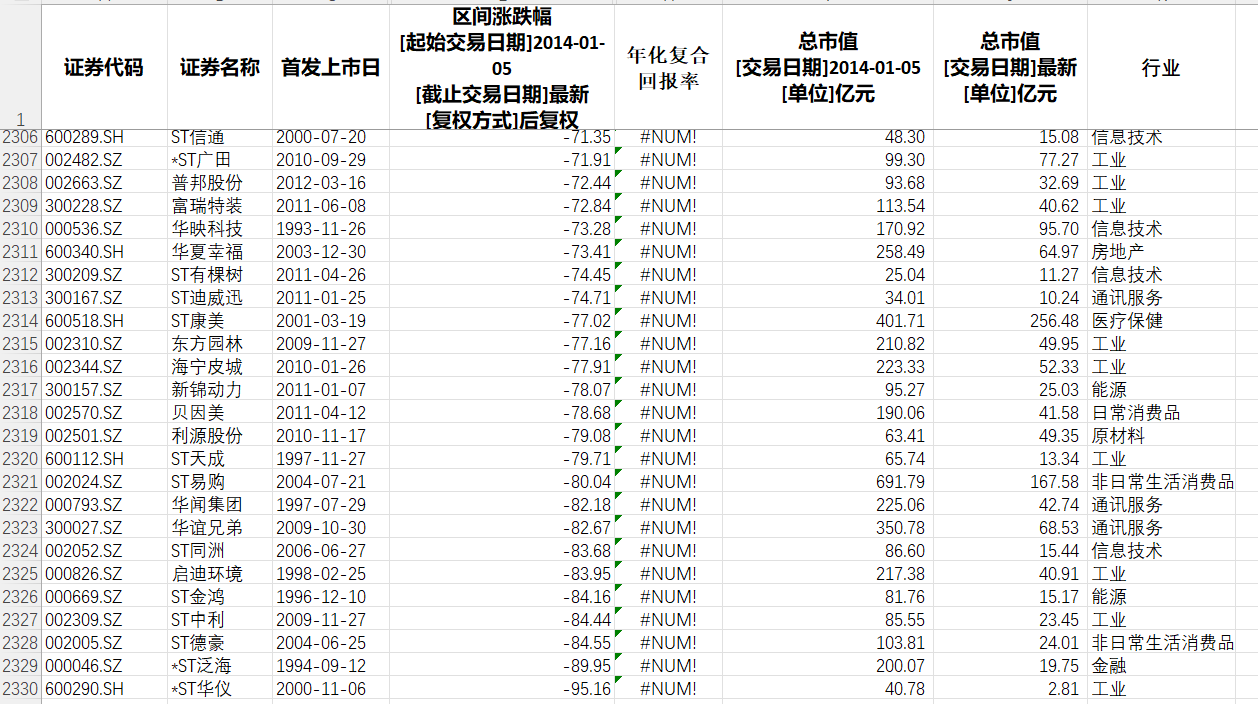Image resolution: width=1258 pixels, height=704 pixels.
Task: Click 通讯服务 in 300027.SZ row
Action: 1127,528
